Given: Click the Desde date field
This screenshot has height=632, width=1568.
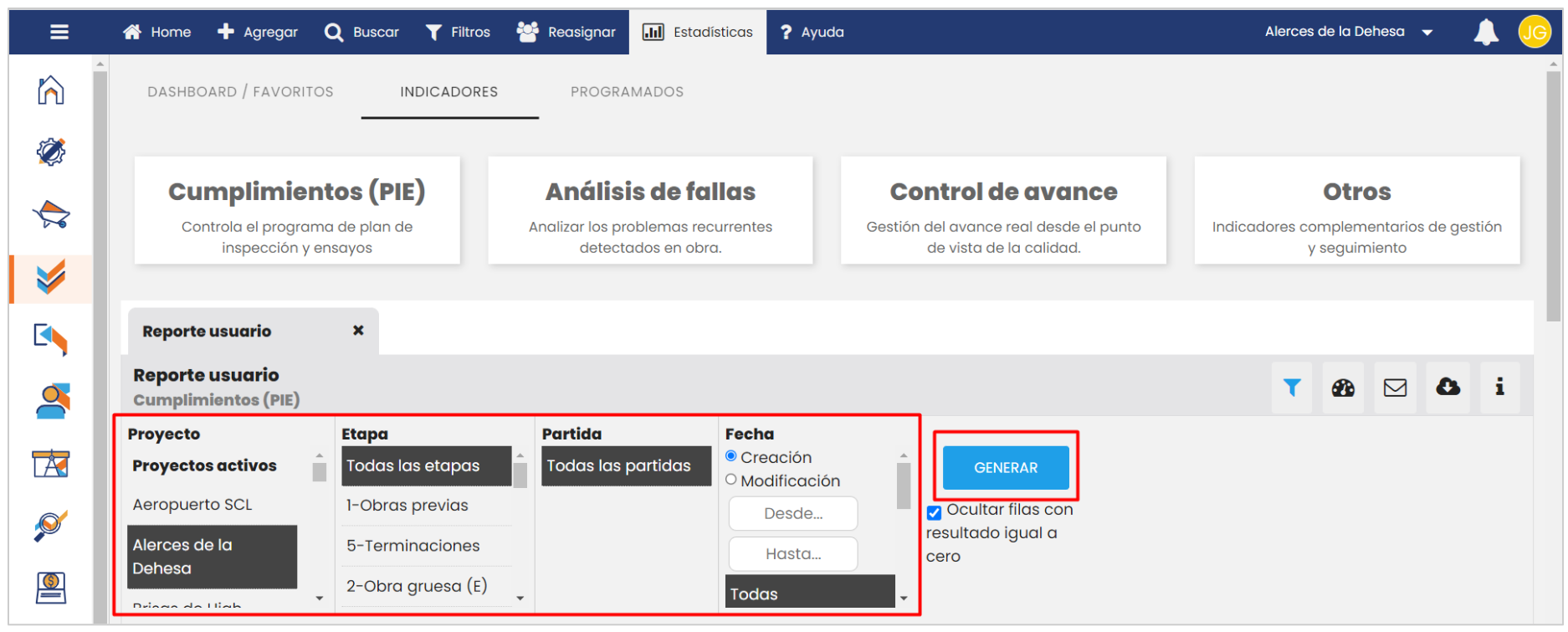Looking at the screenshot, I should [x=792, y=514].
